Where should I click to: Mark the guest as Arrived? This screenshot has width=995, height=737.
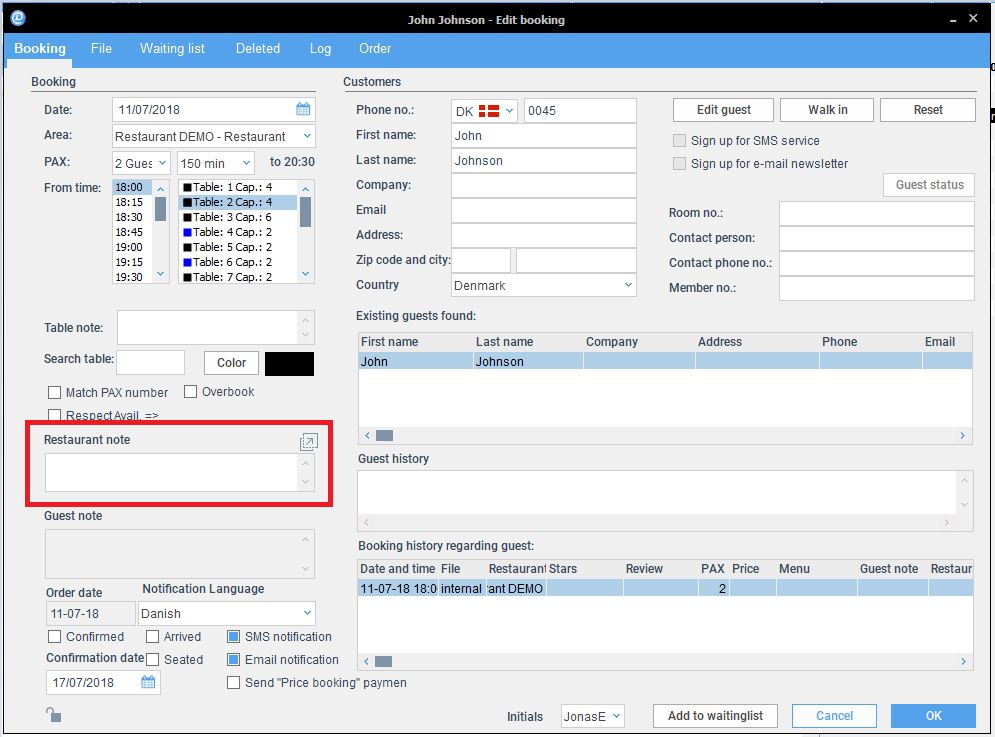[x=152, y=637]
